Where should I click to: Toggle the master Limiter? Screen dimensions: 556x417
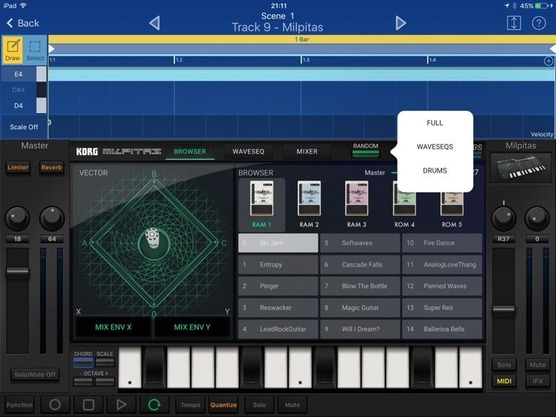click(18, 167)
